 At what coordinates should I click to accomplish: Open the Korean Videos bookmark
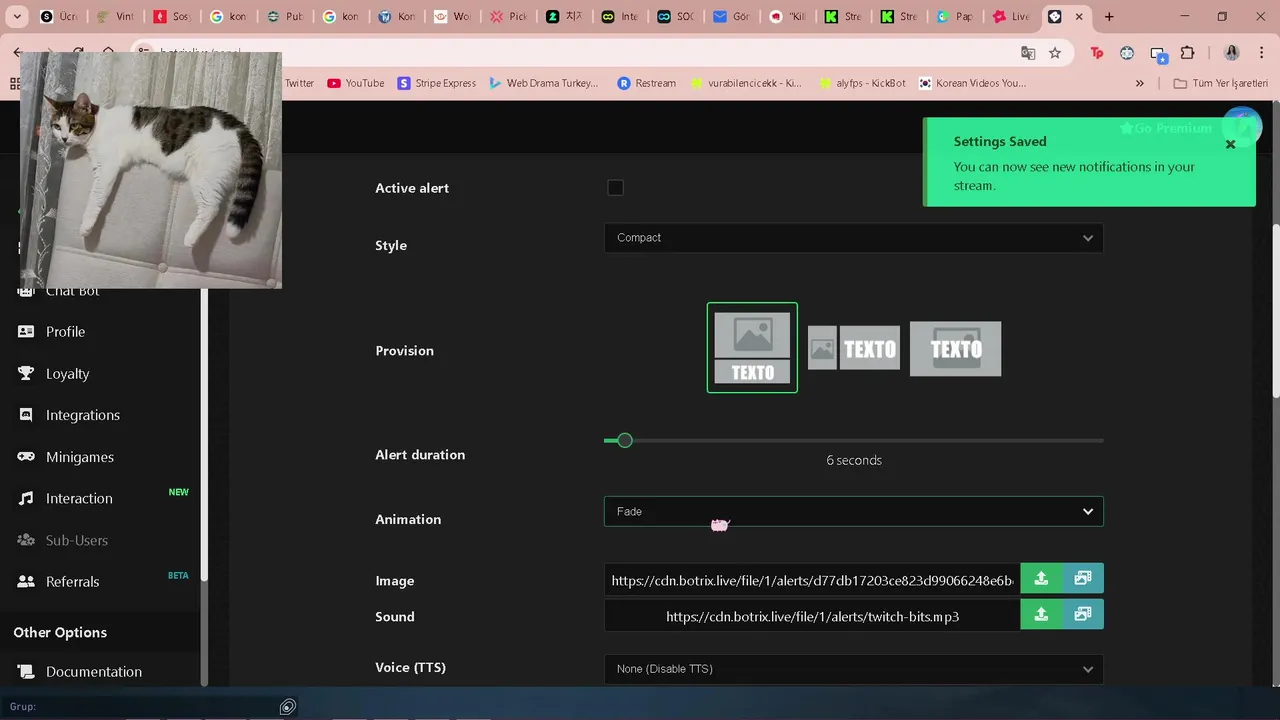[x=972, y=83]
